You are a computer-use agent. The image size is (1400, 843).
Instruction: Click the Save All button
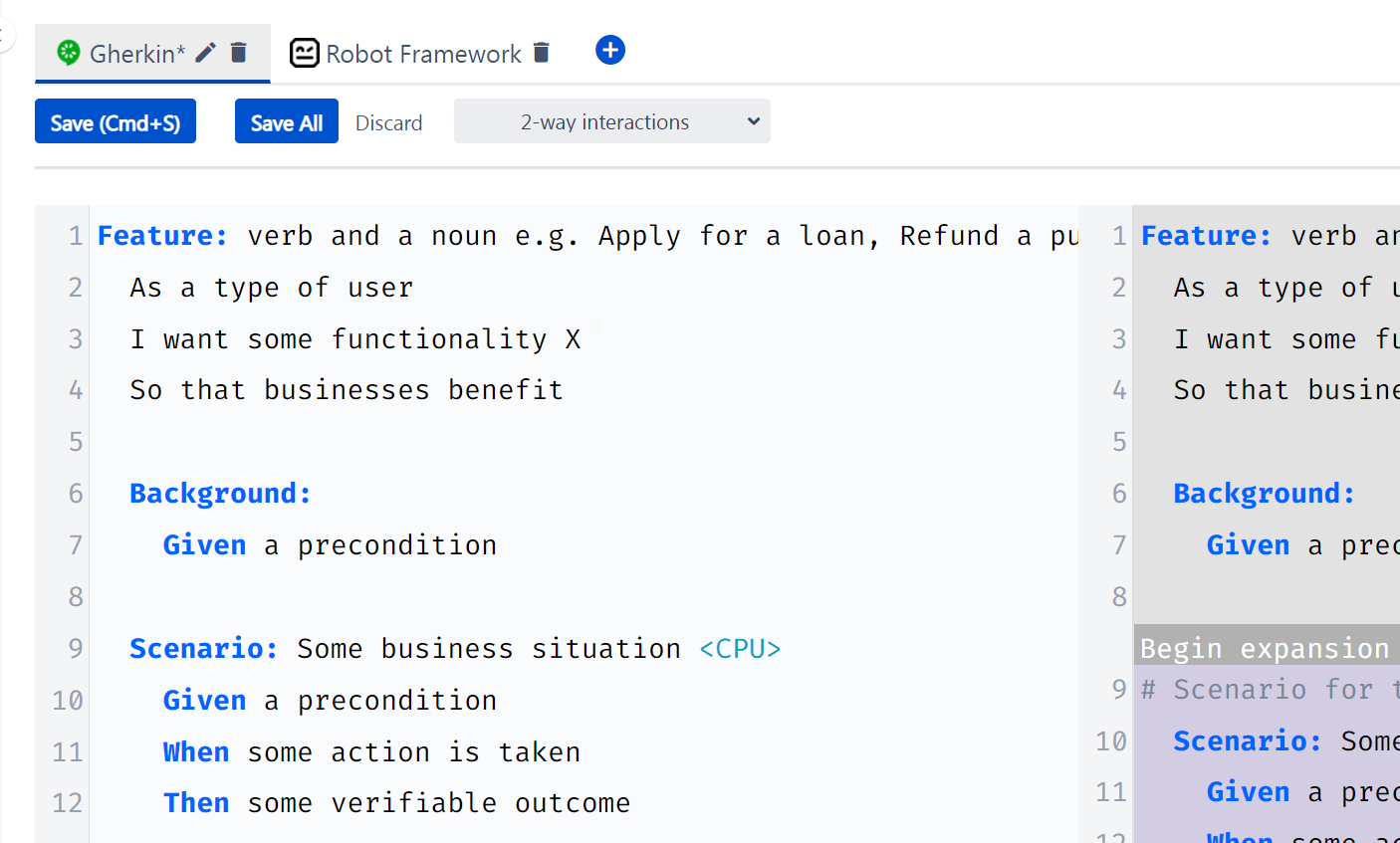(x=287, y=121)
